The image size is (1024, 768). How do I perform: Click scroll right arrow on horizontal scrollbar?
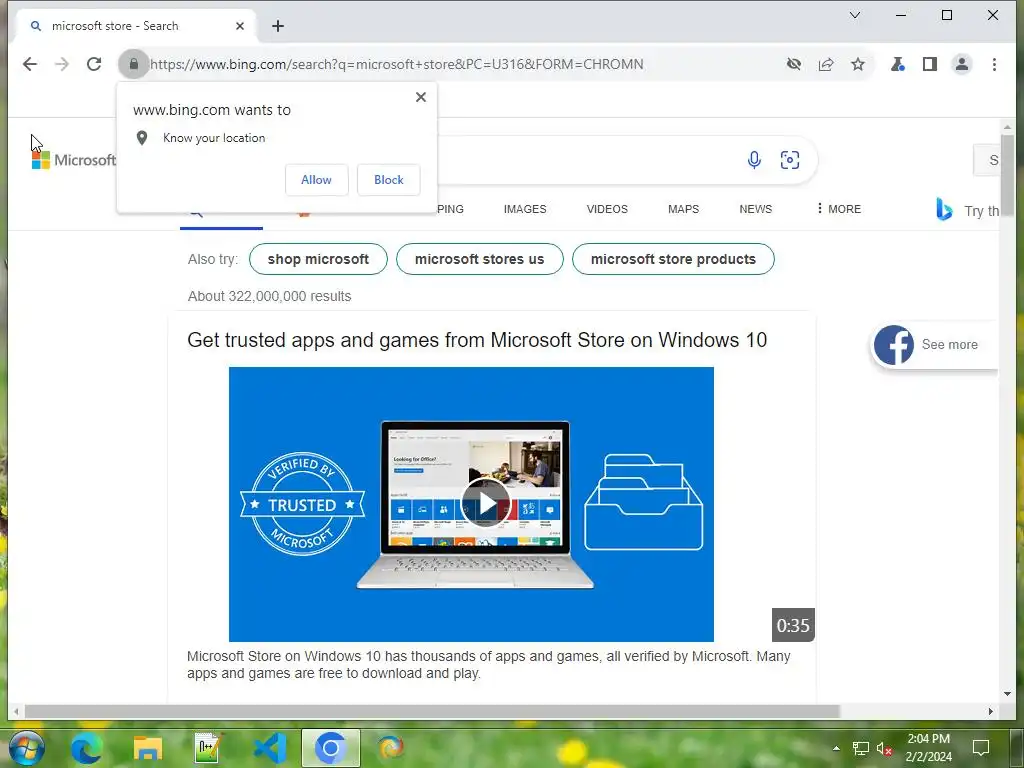(991, 711)
